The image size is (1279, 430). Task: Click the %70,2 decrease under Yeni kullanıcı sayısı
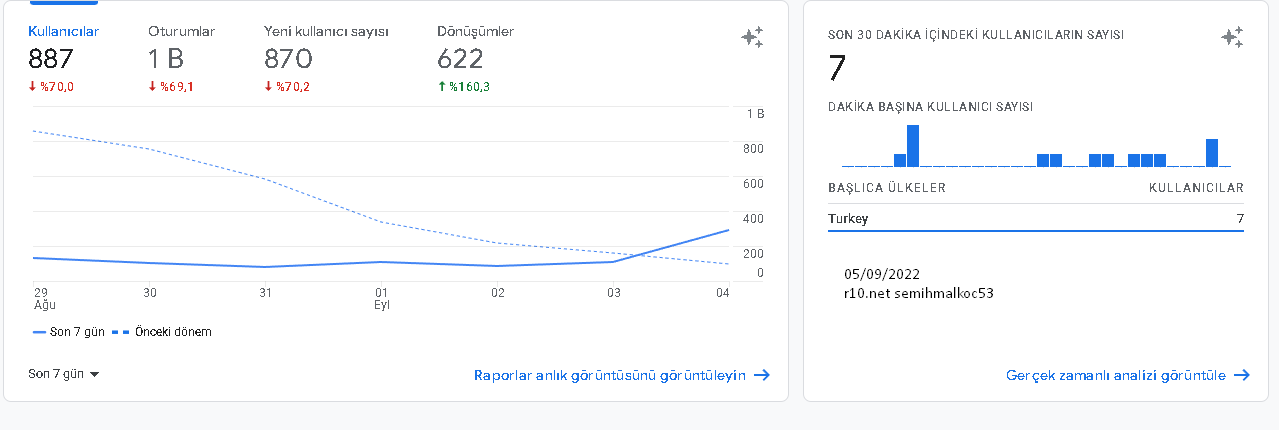287,87
